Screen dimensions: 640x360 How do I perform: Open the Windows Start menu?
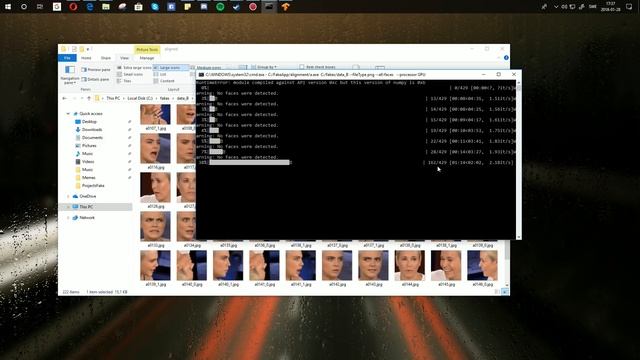tap(8, 7)
